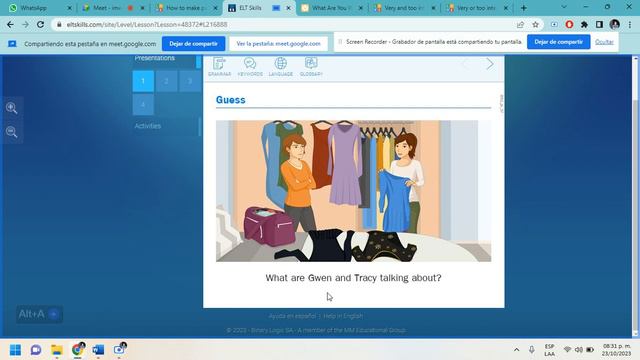Select presentation page 2
640x360 pixels.
point(166,81)
